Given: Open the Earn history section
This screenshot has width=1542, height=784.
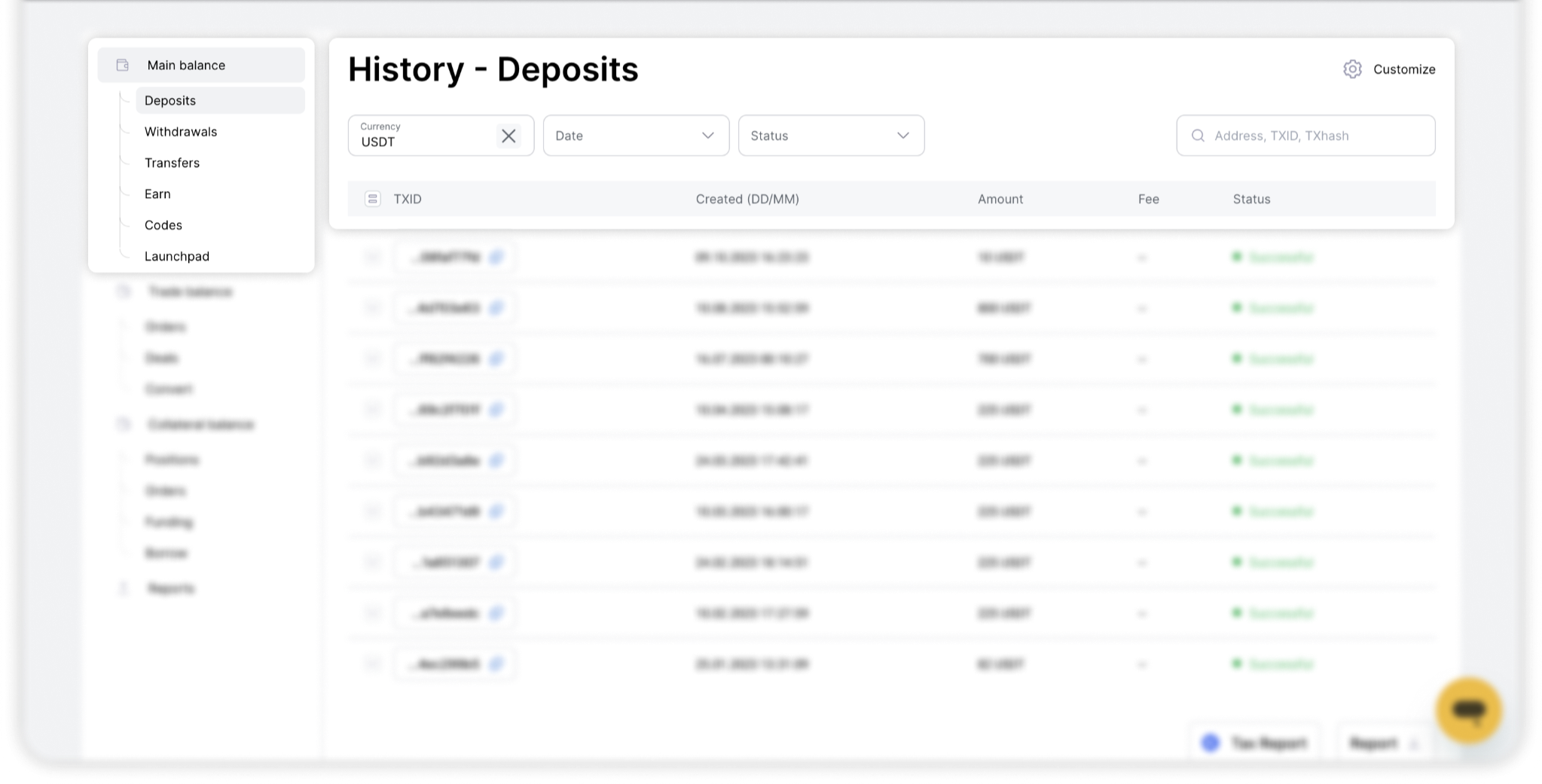Looking at the screenshot, I should pos(157,194).
